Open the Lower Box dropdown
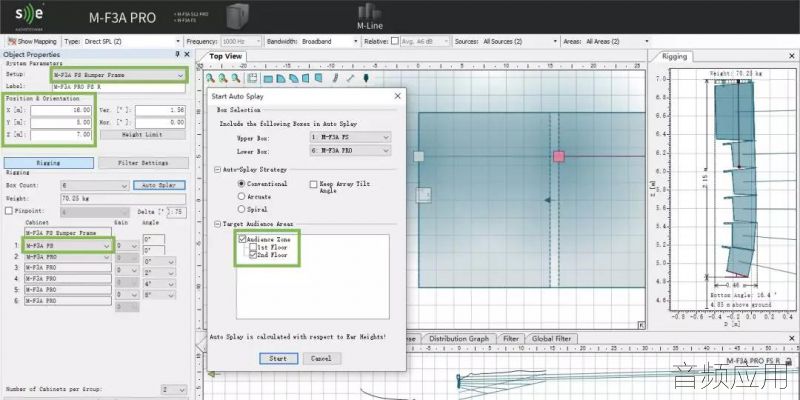 (350, 151)
